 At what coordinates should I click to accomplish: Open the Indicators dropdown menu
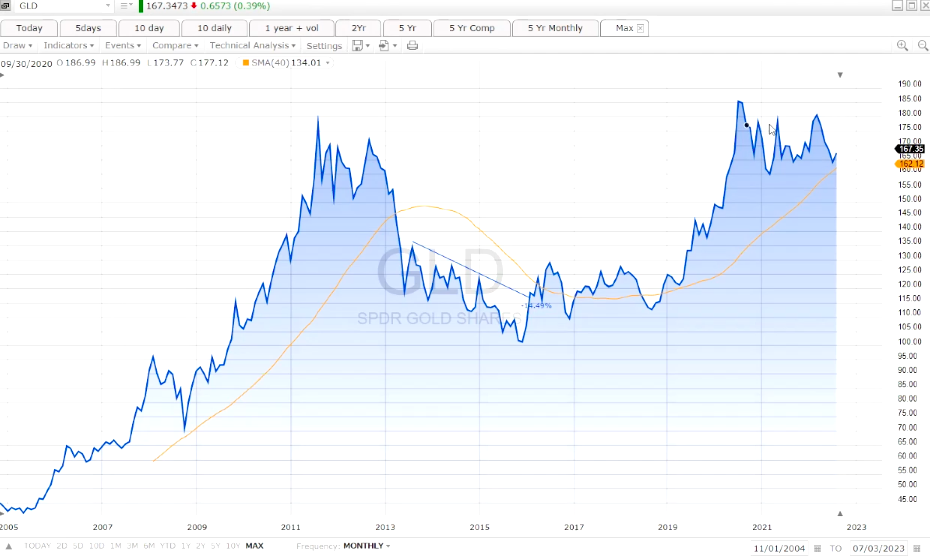tap(69, 46)
